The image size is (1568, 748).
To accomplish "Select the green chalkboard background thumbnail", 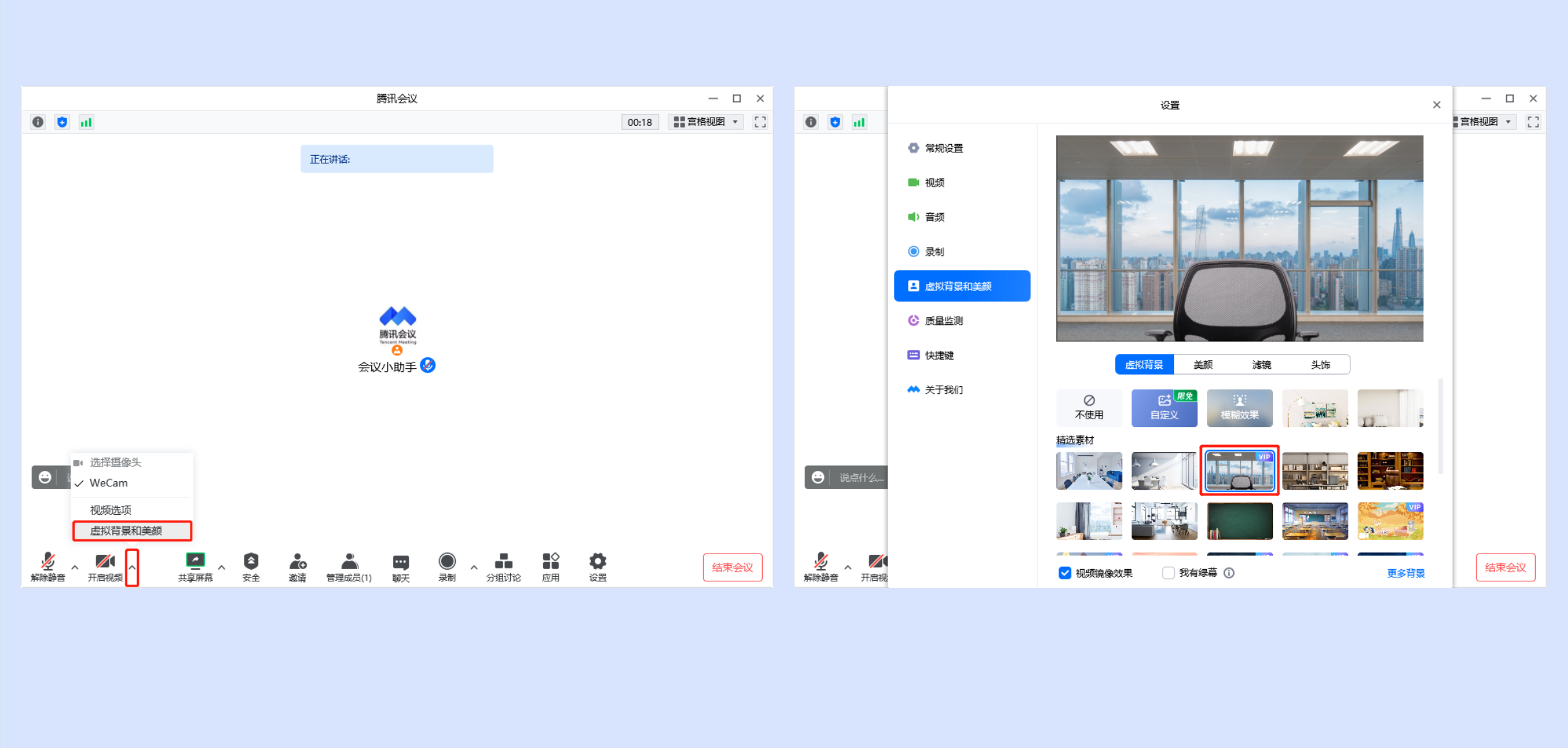I will (1239, 521).
